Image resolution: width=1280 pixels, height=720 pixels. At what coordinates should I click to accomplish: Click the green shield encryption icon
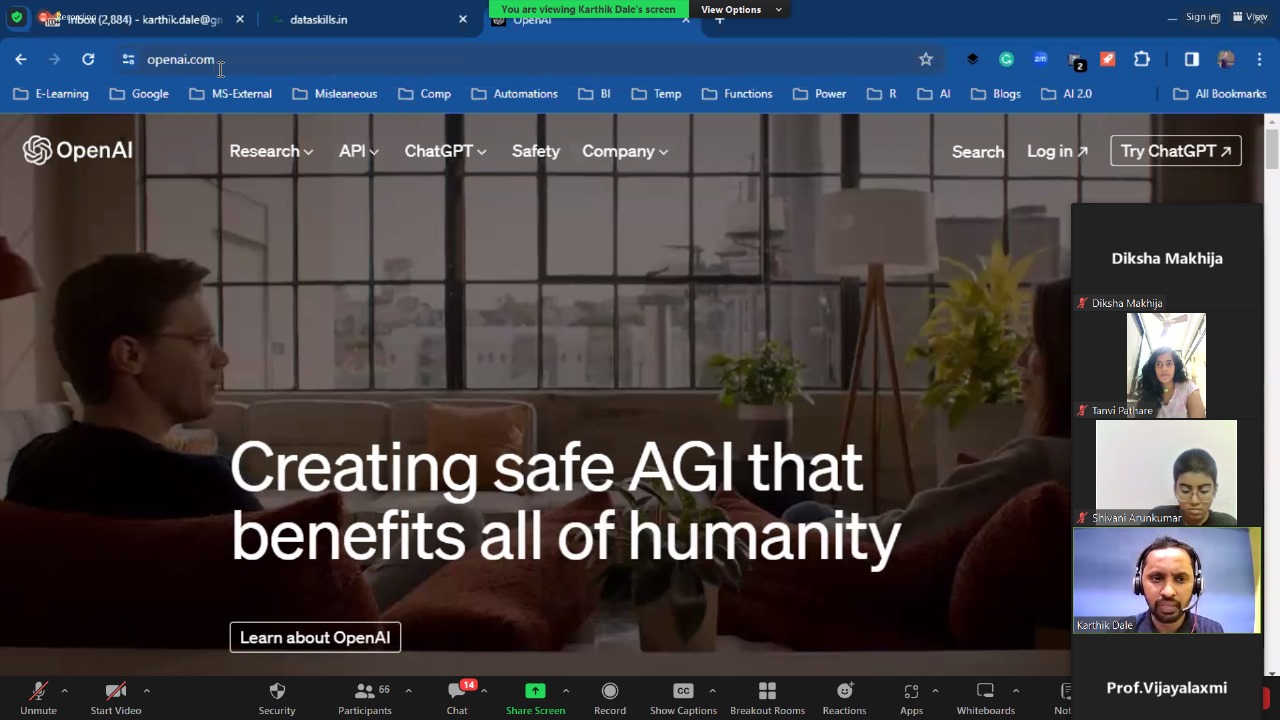16,18
